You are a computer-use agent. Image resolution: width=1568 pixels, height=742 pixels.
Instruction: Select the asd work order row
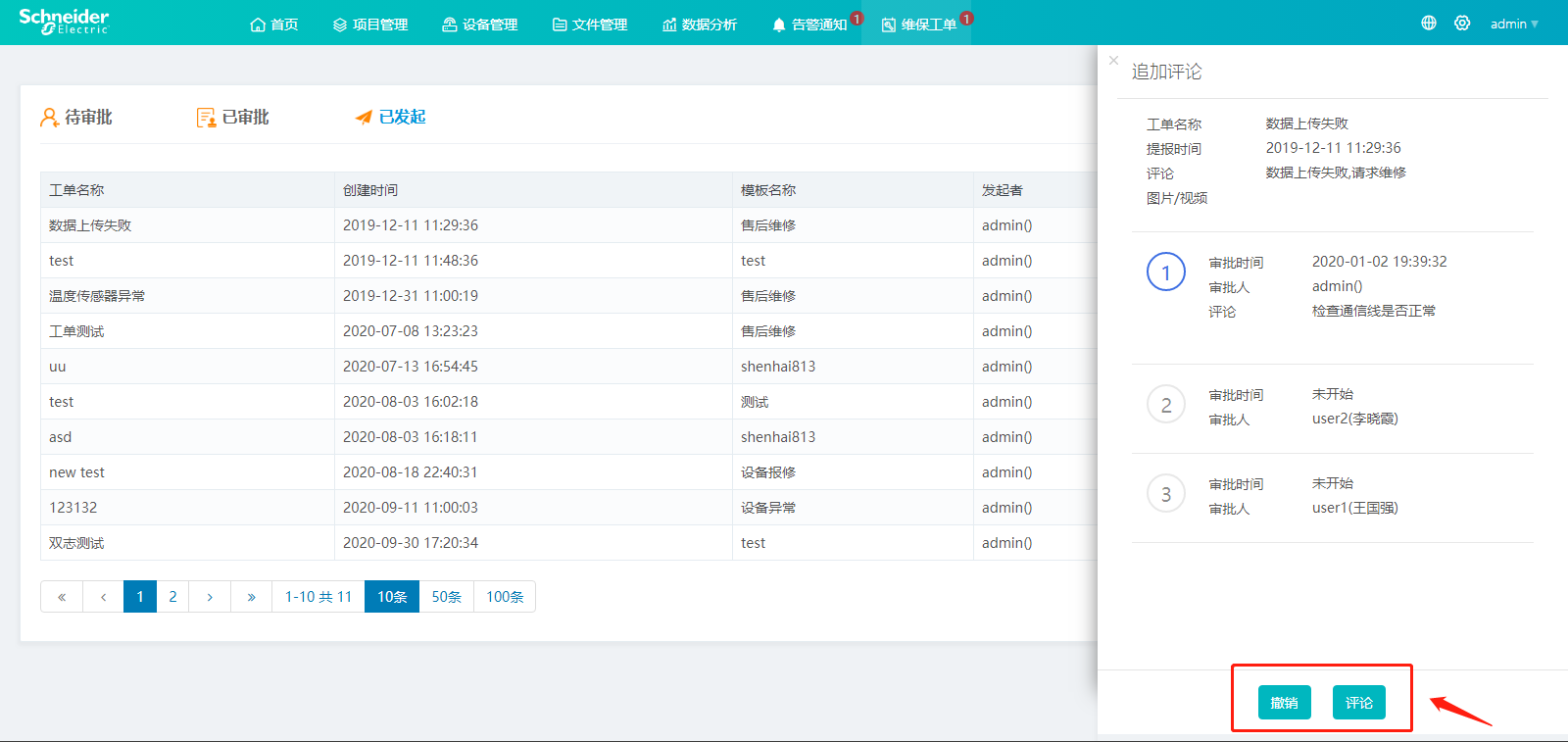coord(568,437)
